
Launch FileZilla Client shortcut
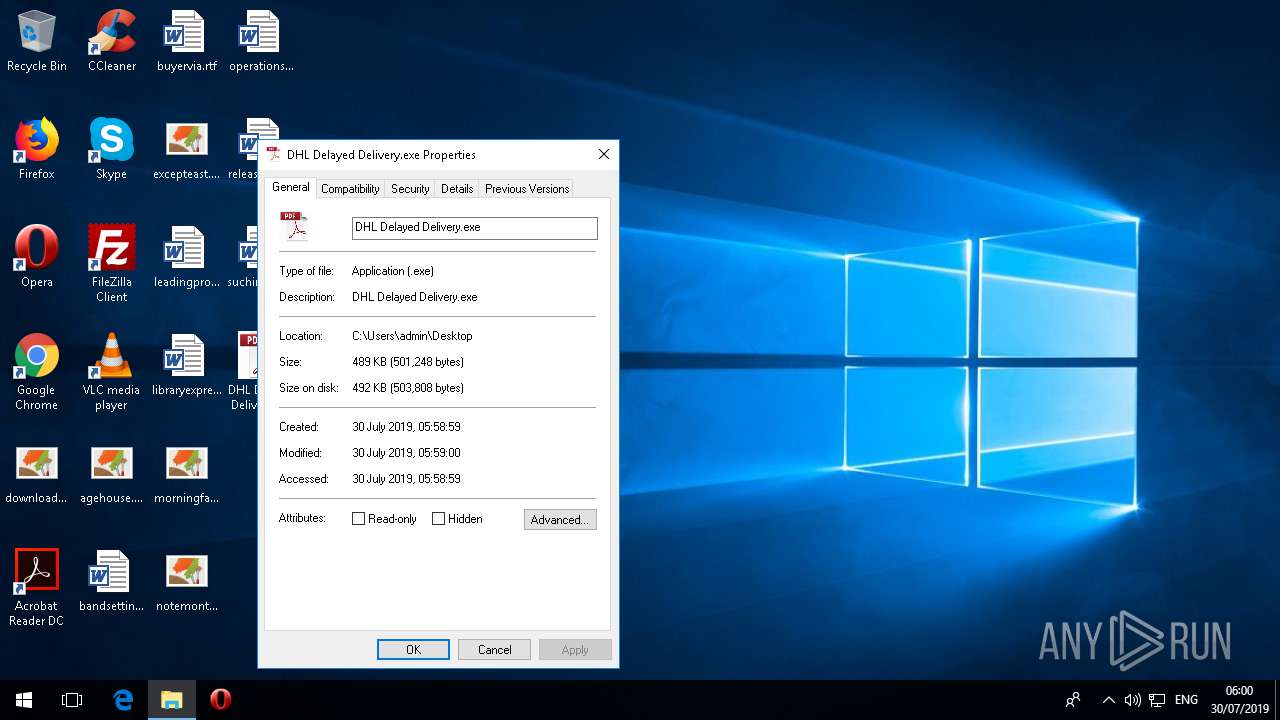pyautogui.click(x=112, y=264)
